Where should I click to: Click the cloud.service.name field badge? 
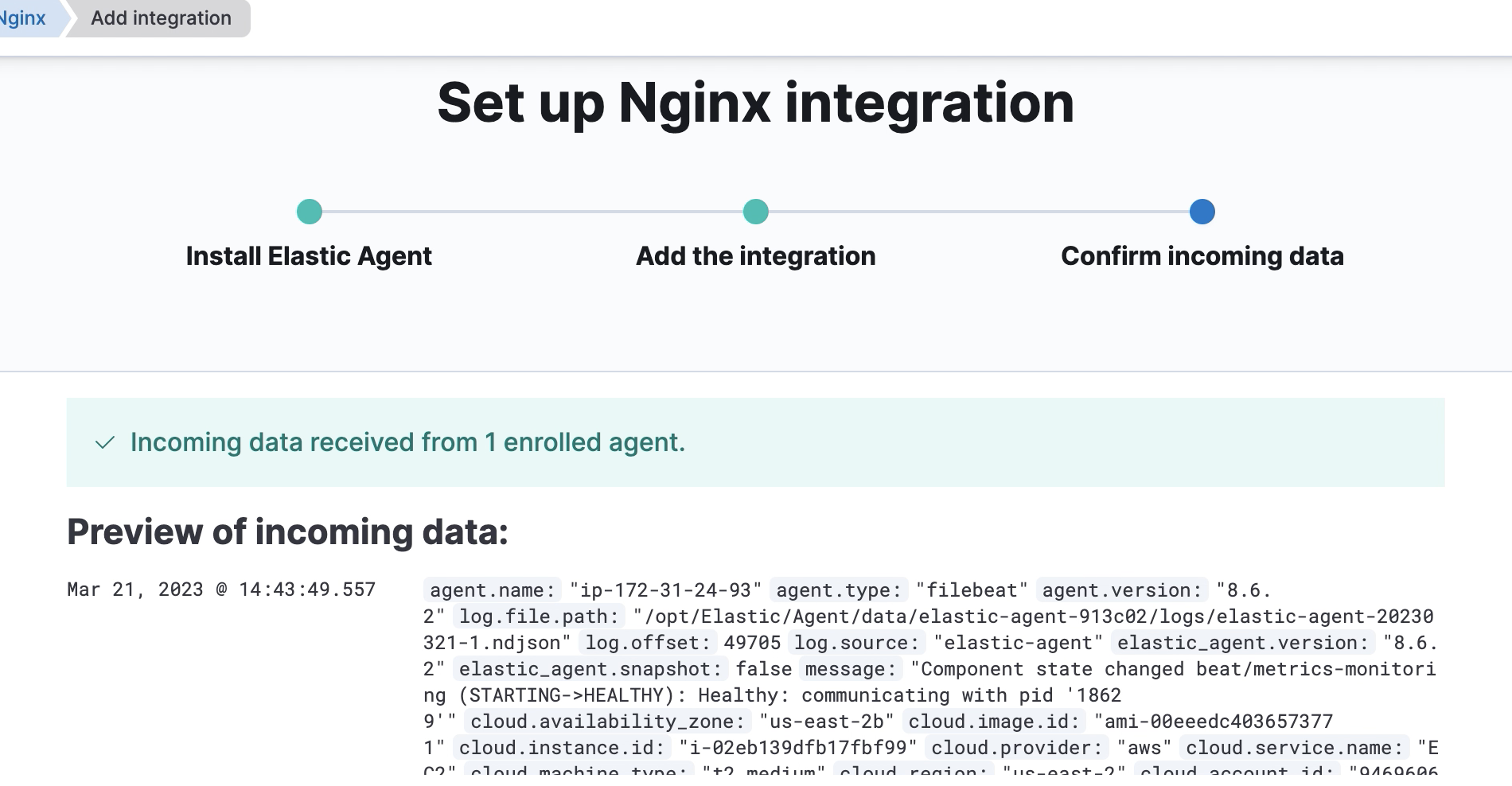tap(1295, 748)
